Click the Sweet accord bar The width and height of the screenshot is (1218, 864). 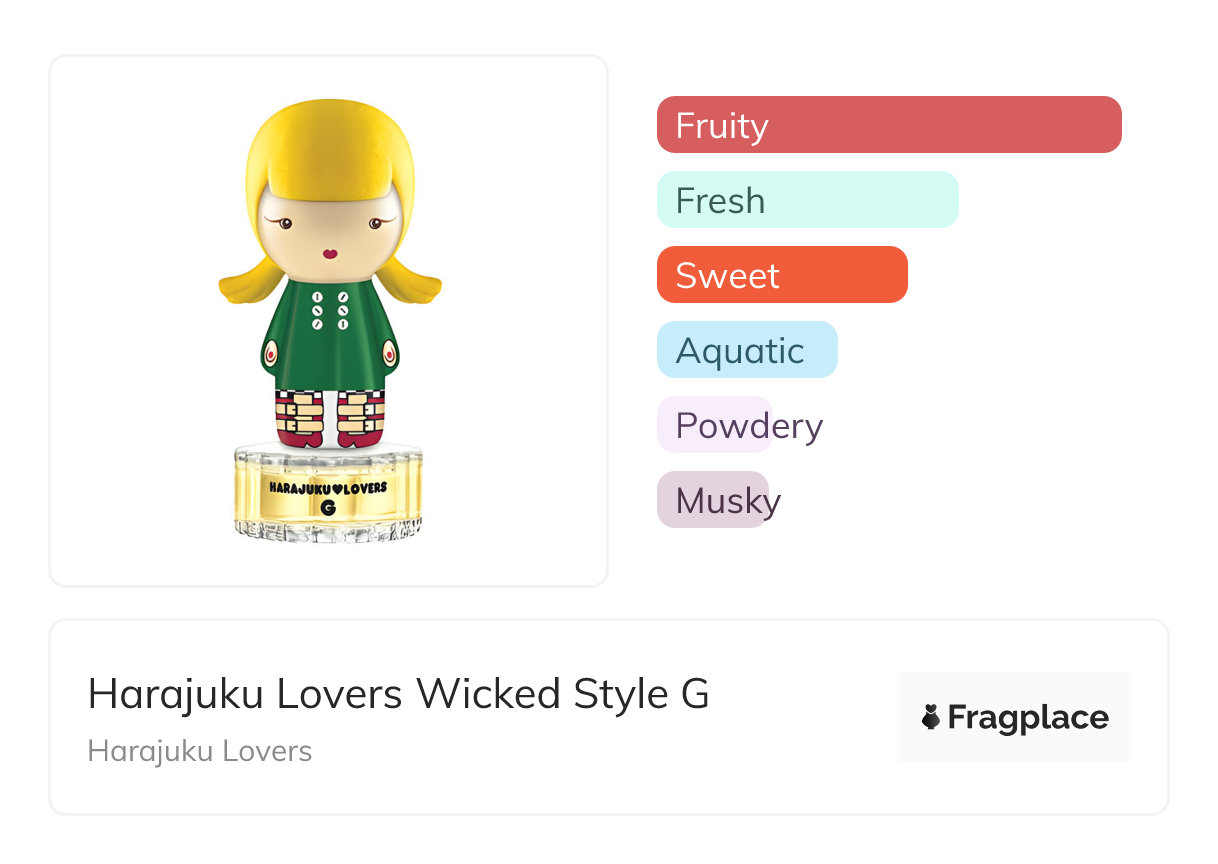(x=781, y=275)
